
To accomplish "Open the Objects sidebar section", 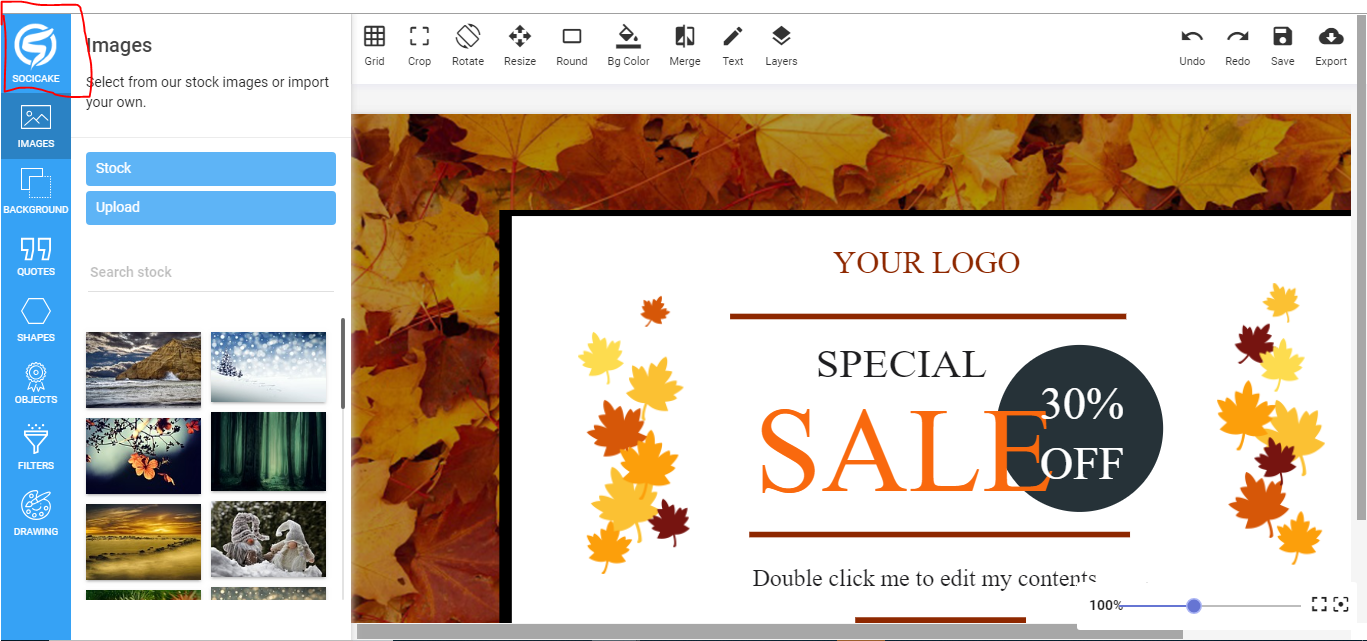I will point(36,383).
